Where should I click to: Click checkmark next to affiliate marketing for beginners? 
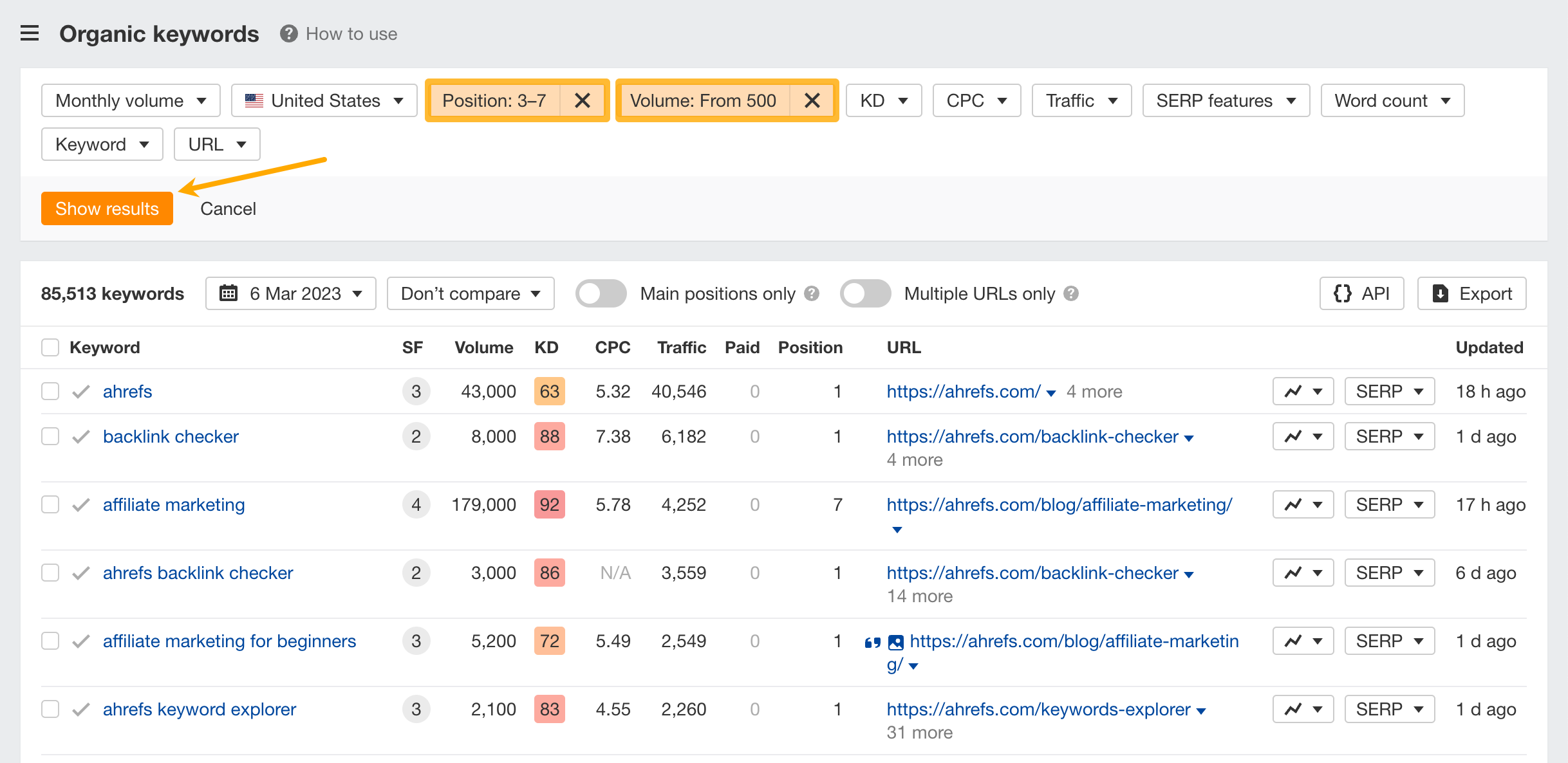click(81, 641)
